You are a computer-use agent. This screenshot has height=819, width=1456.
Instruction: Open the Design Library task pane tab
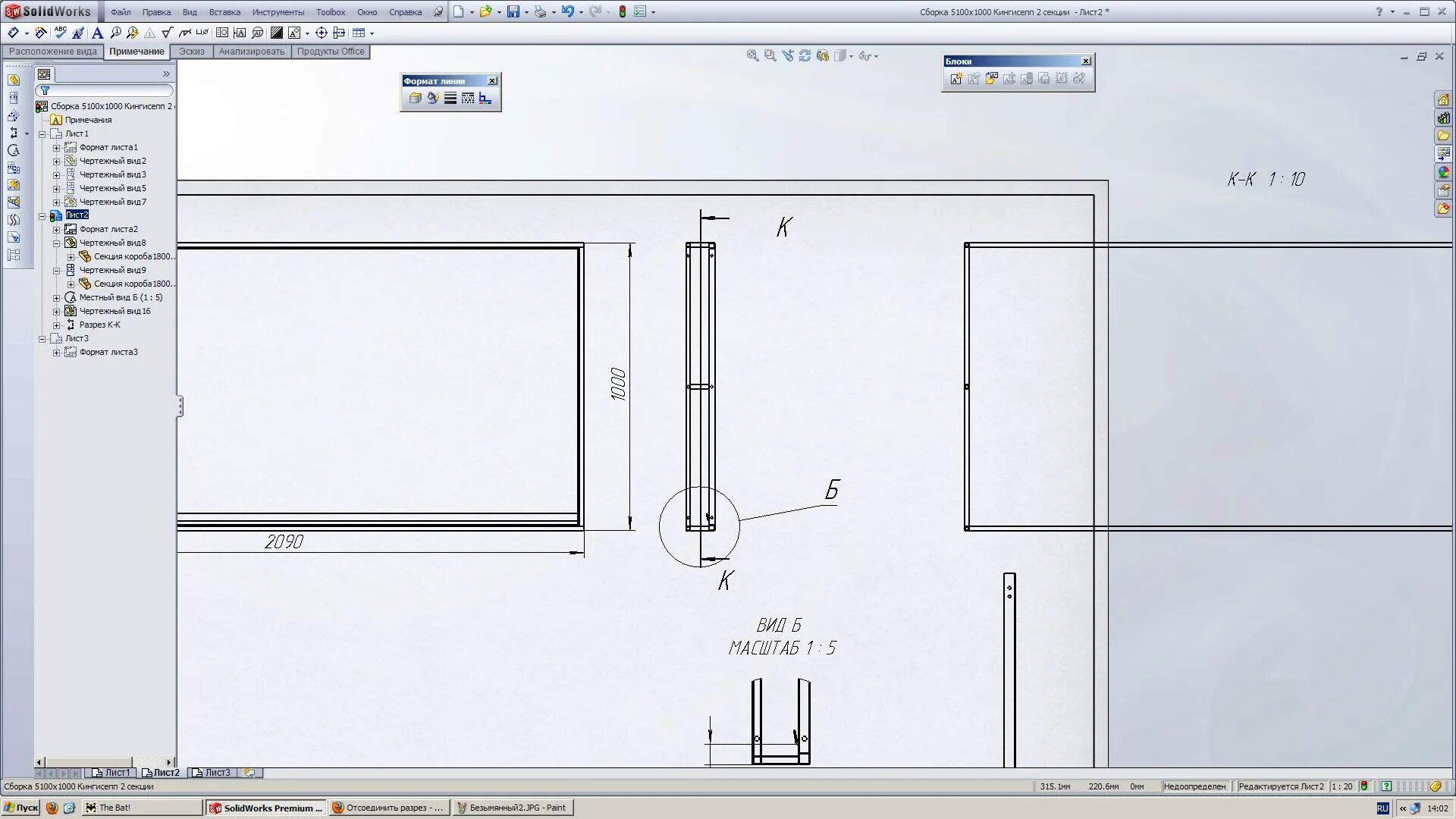coord(1443,118)
